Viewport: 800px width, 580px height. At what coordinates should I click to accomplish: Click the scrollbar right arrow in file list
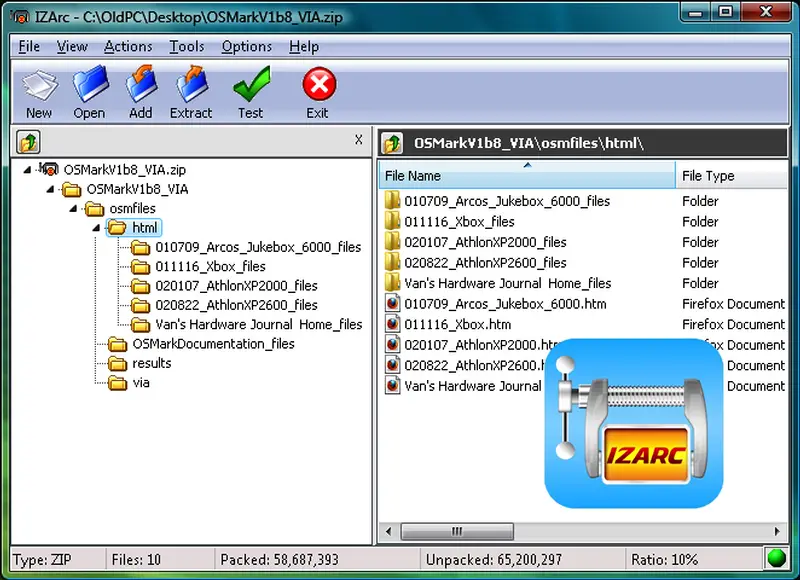click(x=777, y=532)
